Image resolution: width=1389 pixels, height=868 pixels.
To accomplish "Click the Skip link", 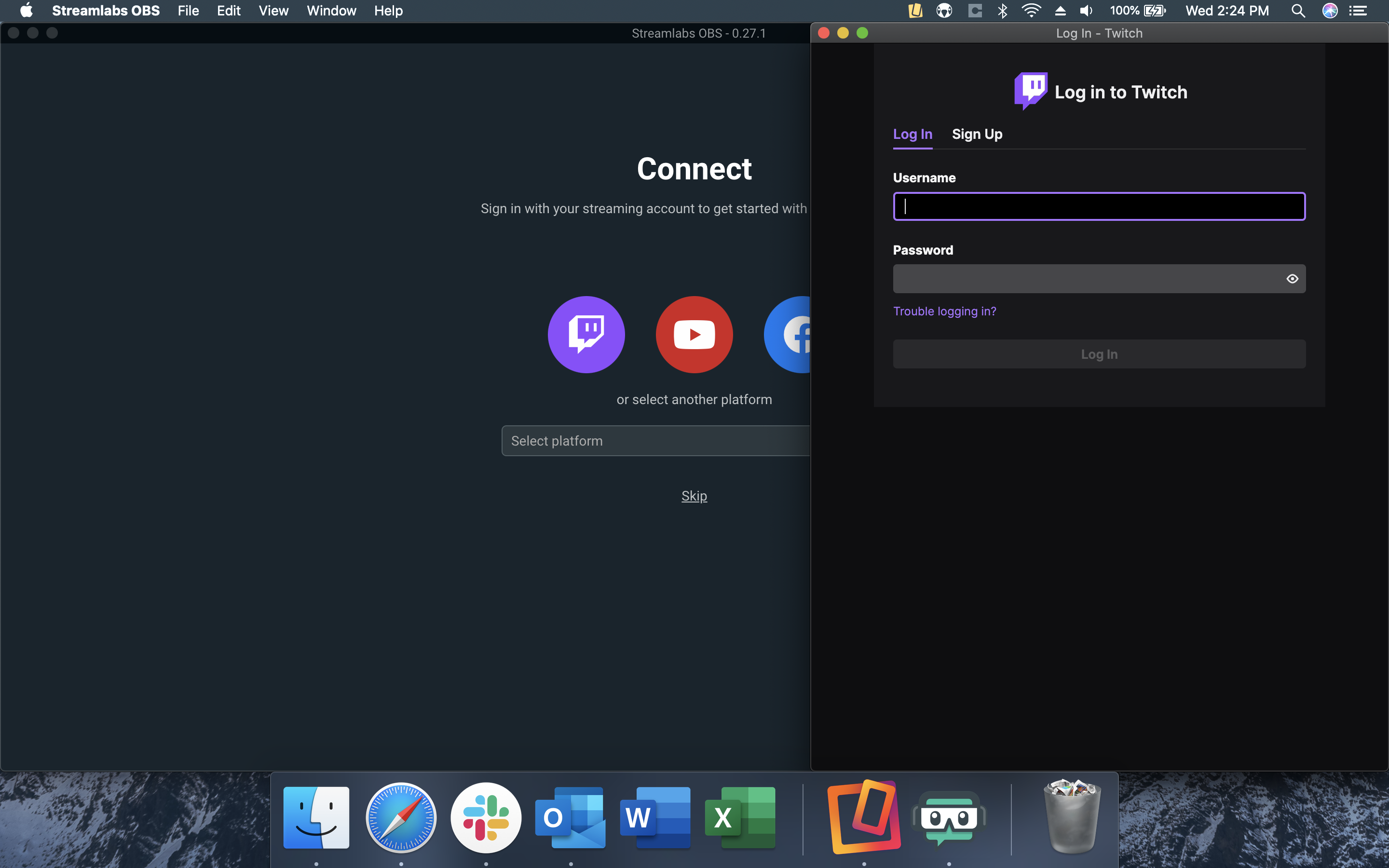I will 694,496.
